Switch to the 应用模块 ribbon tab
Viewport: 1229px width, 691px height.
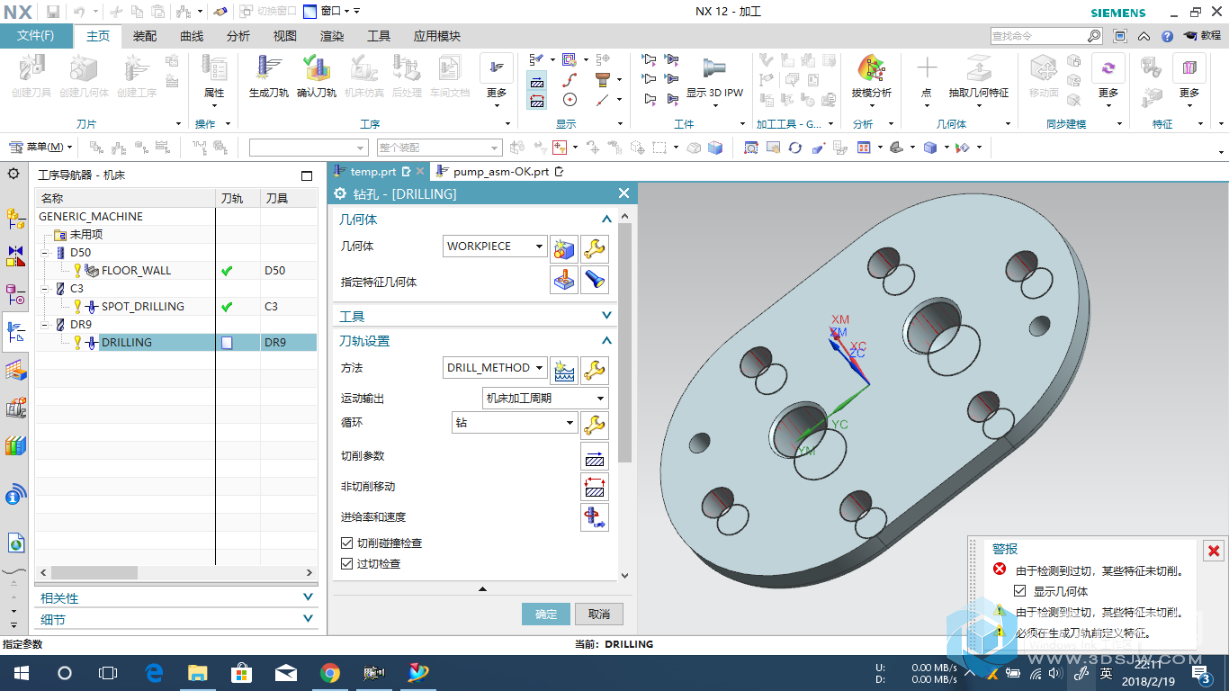pyautogui.click(x=437, y=36)
